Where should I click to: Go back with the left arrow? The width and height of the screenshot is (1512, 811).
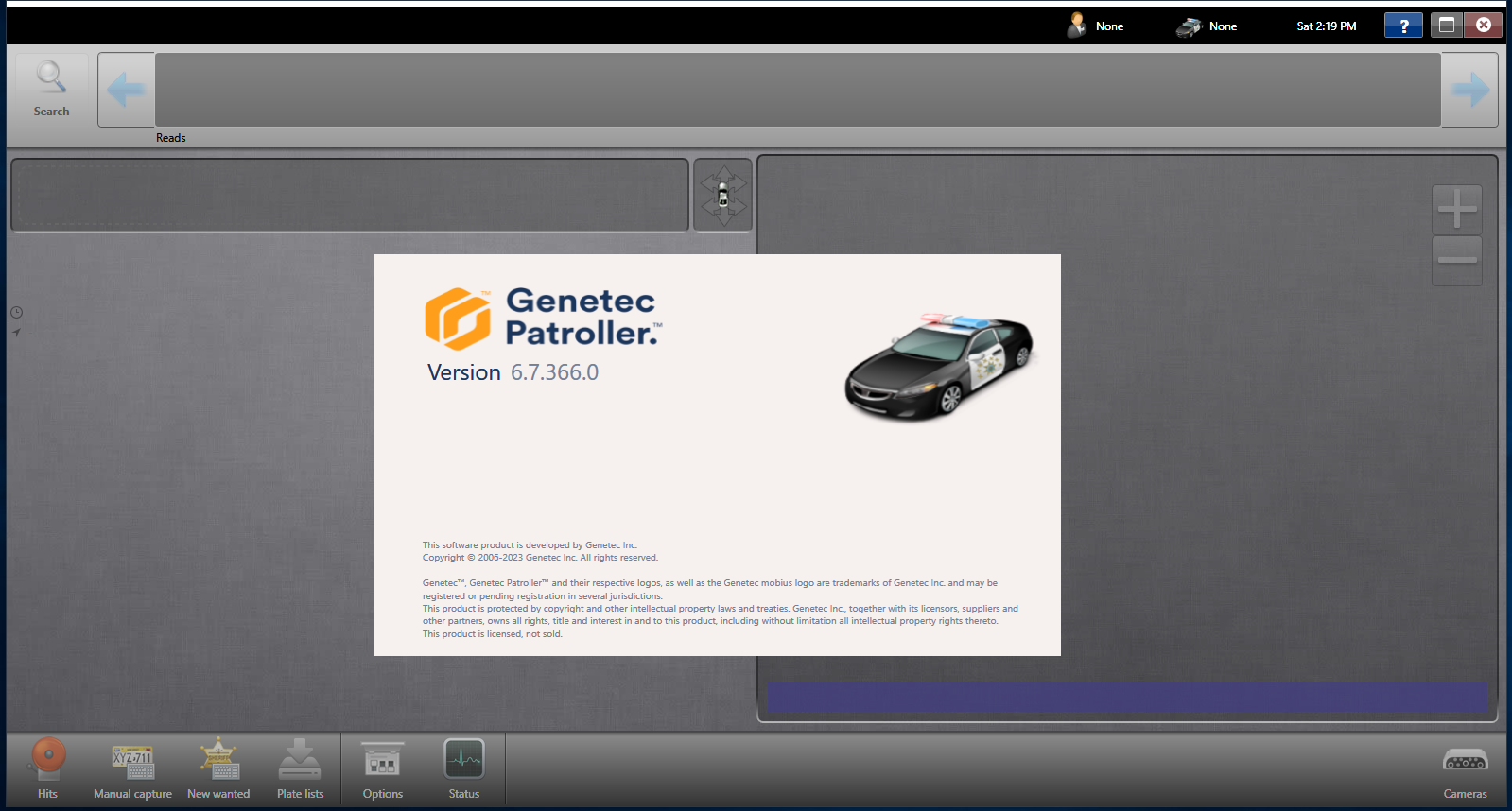127,90
